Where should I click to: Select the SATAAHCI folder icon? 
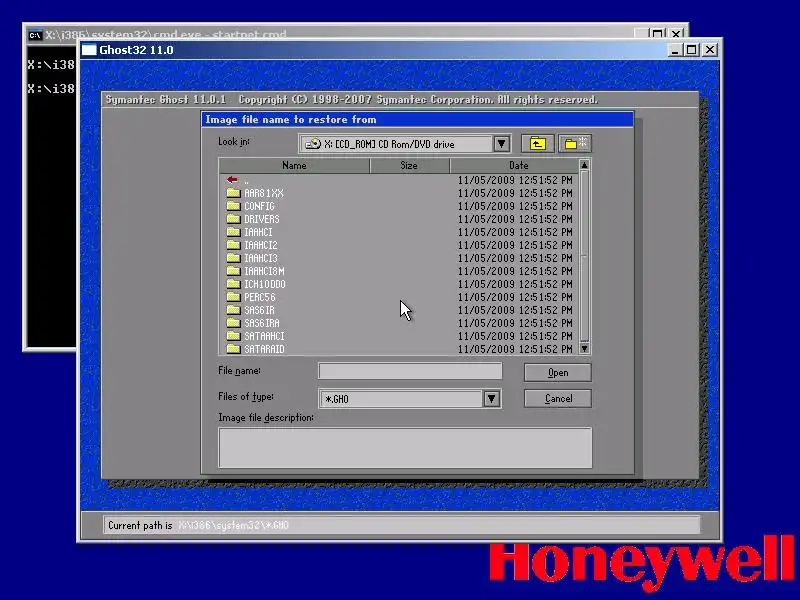[x=233, y=336]
